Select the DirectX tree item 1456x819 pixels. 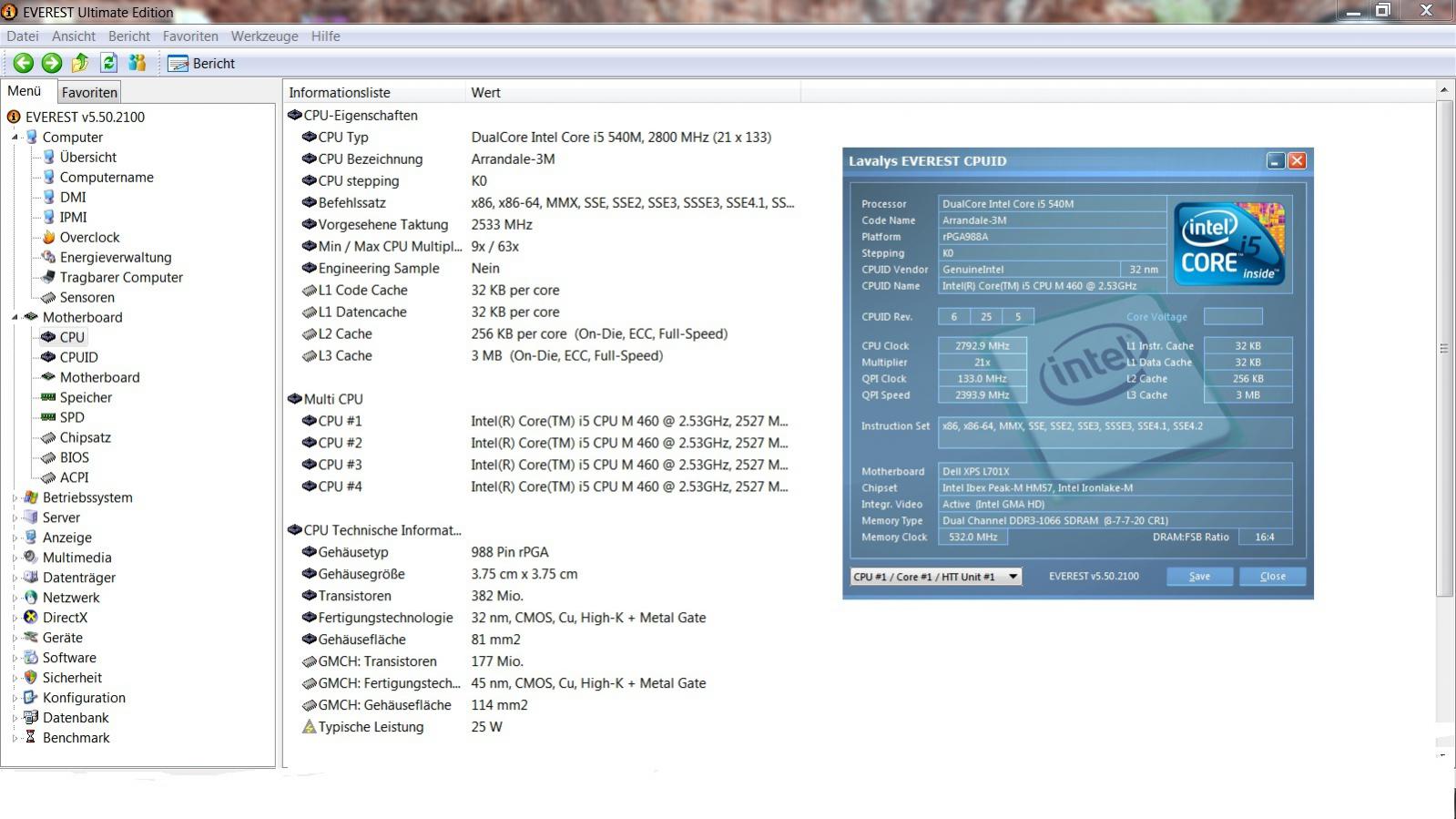tap(65, 618)
